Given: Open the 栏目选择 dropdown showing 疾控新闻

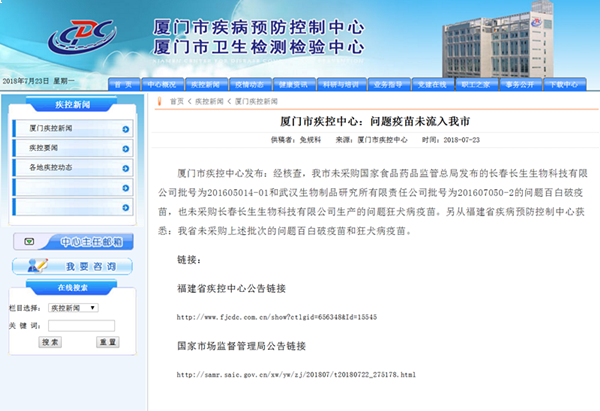Looking at the screenshot, I should point(73,308).
